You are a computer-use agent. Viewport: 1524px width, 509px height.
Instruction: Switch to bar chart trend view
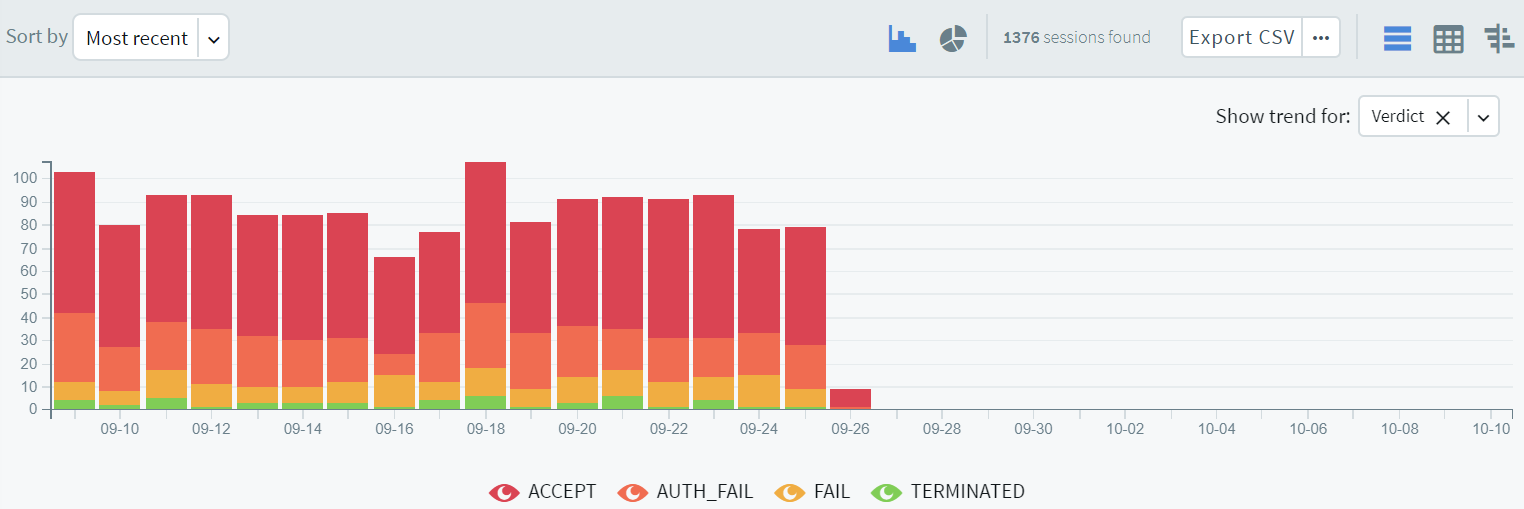click(x=902, y=38)
